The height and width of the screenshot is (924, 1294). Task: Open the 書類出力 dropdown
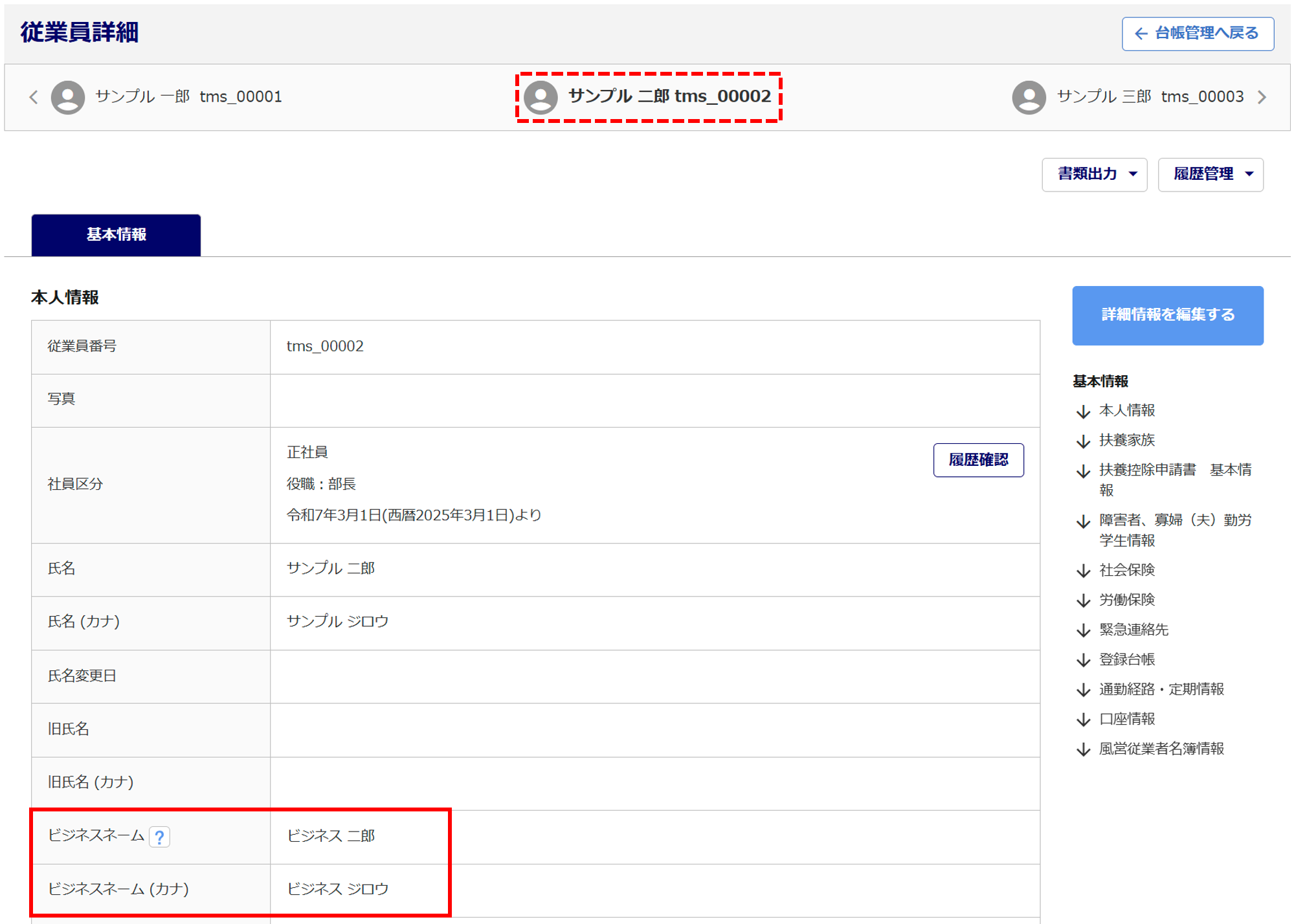coord(1094,174)
